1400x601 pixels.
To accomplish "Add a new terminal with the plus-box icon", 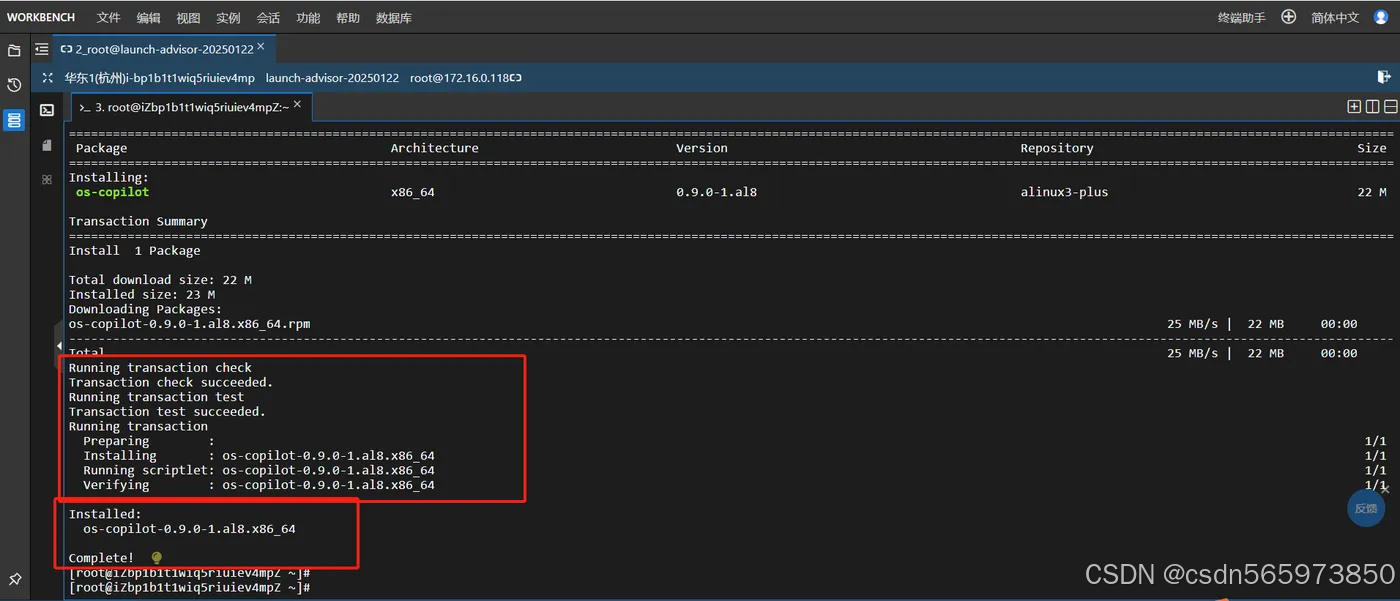I will click(x=1354, y=106).
